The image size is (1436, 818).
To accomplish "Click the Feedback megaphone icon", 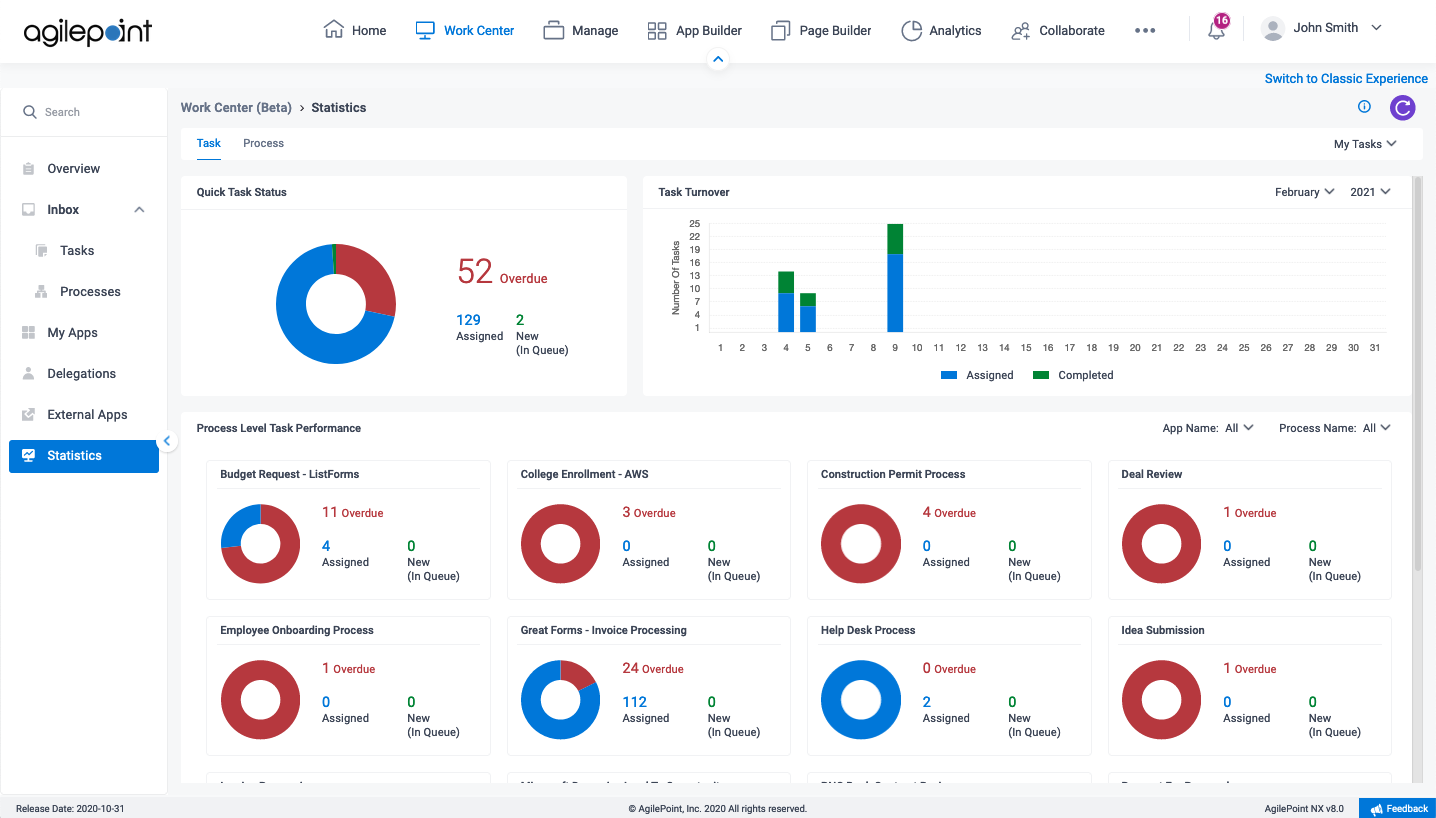I will click(1377, 808).
